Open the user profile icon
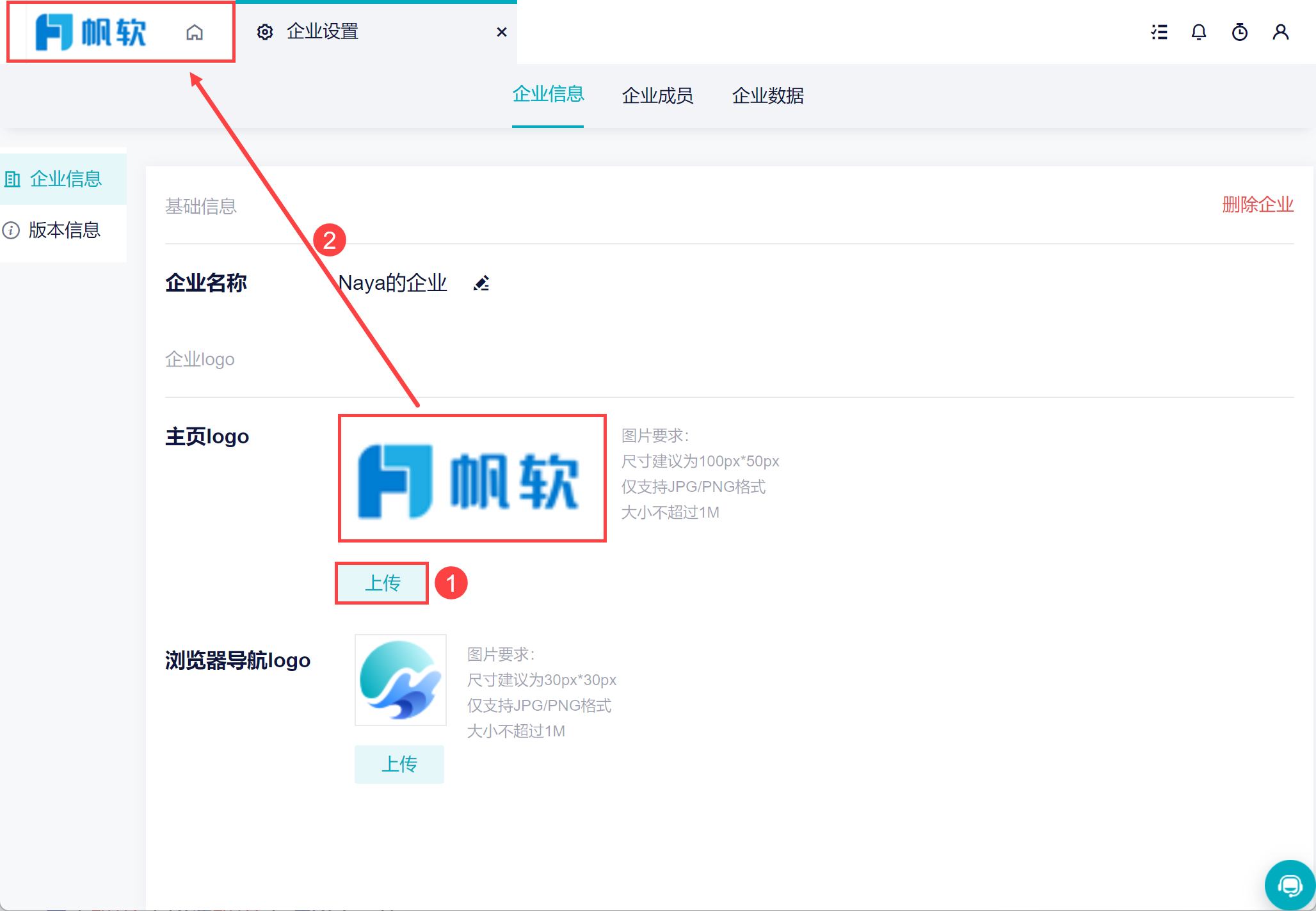1316x911 pixels. pos(1281,32)
